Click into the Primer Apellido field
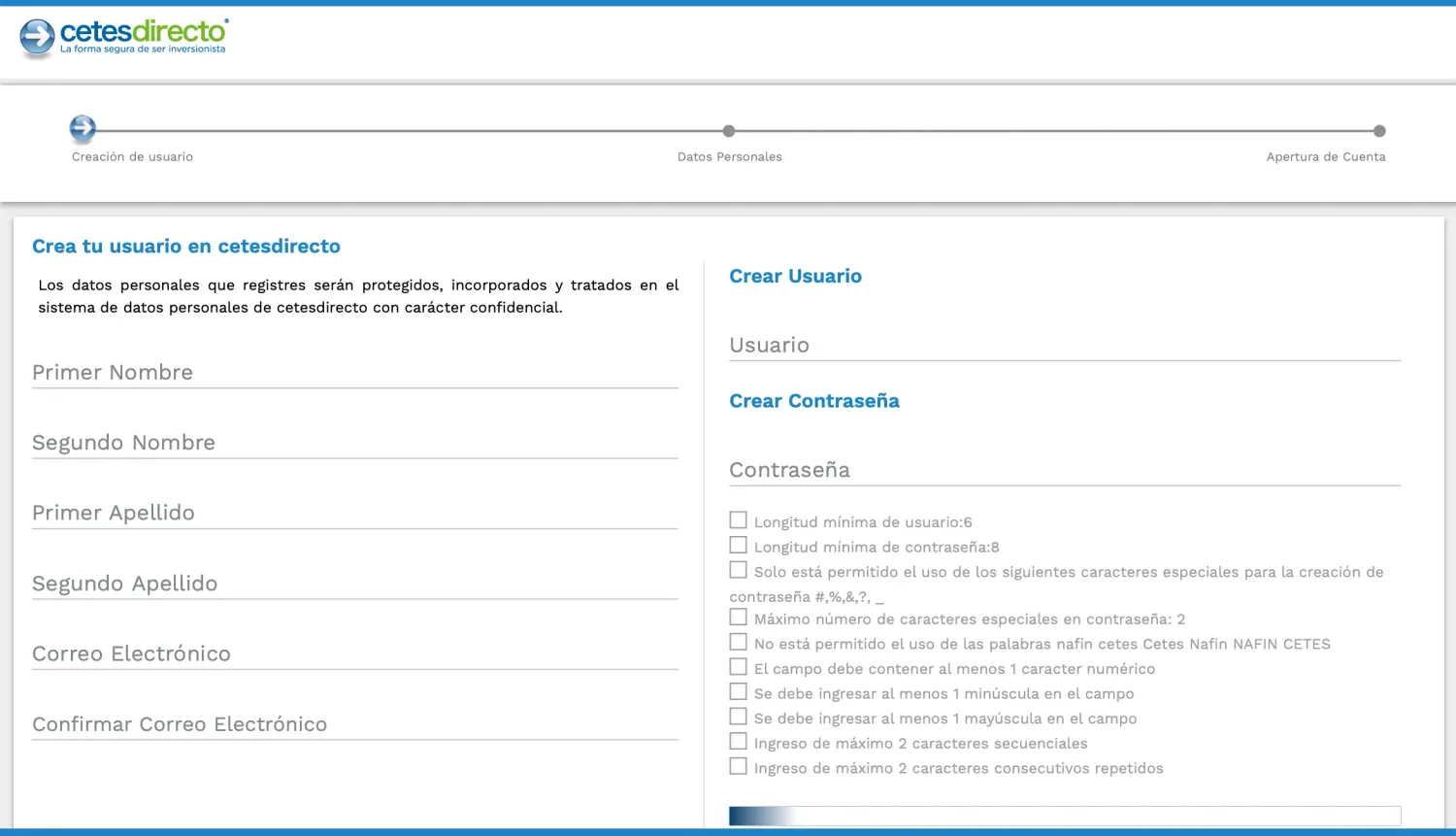Viewport: 1456px width, 836px height. [x=355, y=513]
